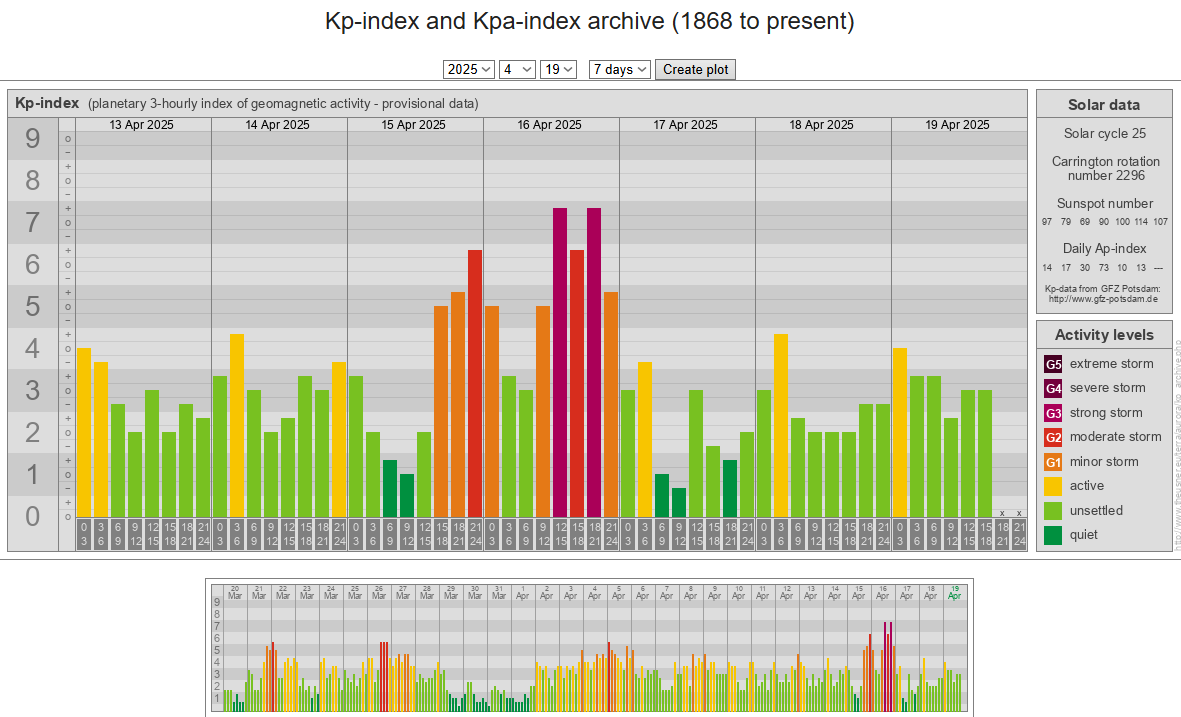Viewport: 1181px width, 717px height.
Task: Click the 16 Apr 2025 date header
Action: tap(549, 125)
